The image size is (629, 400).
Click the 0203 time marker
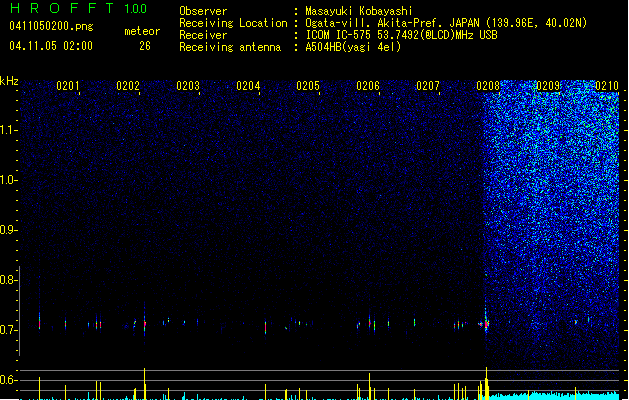click(x=188, y=85)
